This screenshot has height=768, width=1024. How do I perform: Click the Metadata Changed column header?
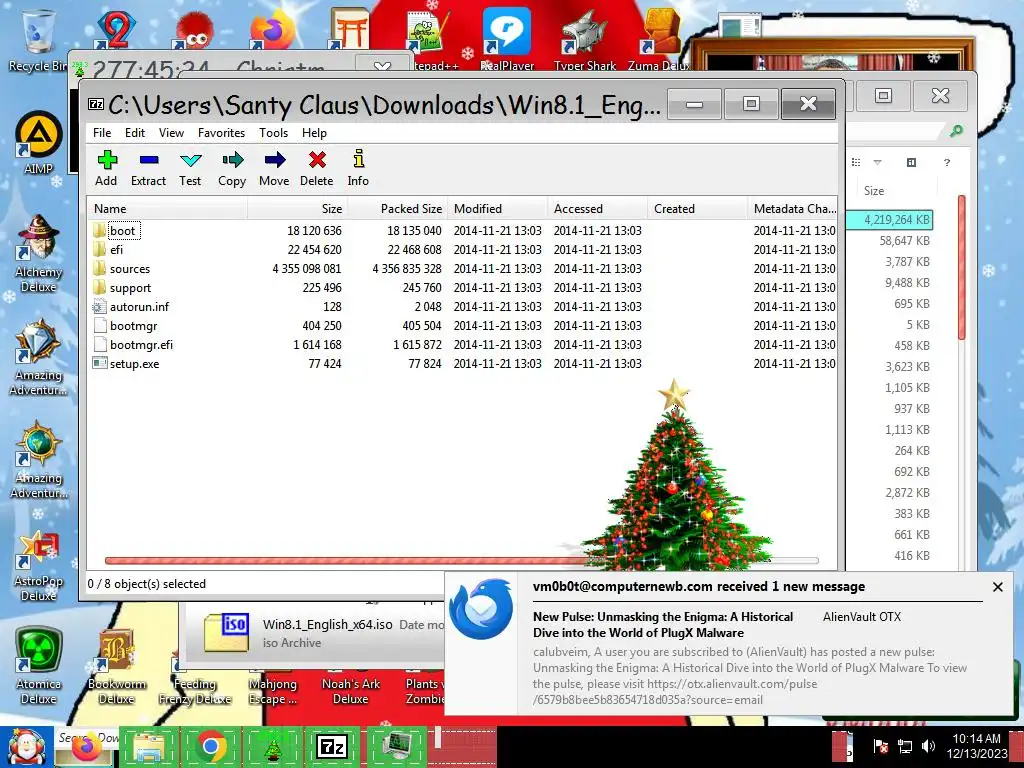[x=792, y=209]
